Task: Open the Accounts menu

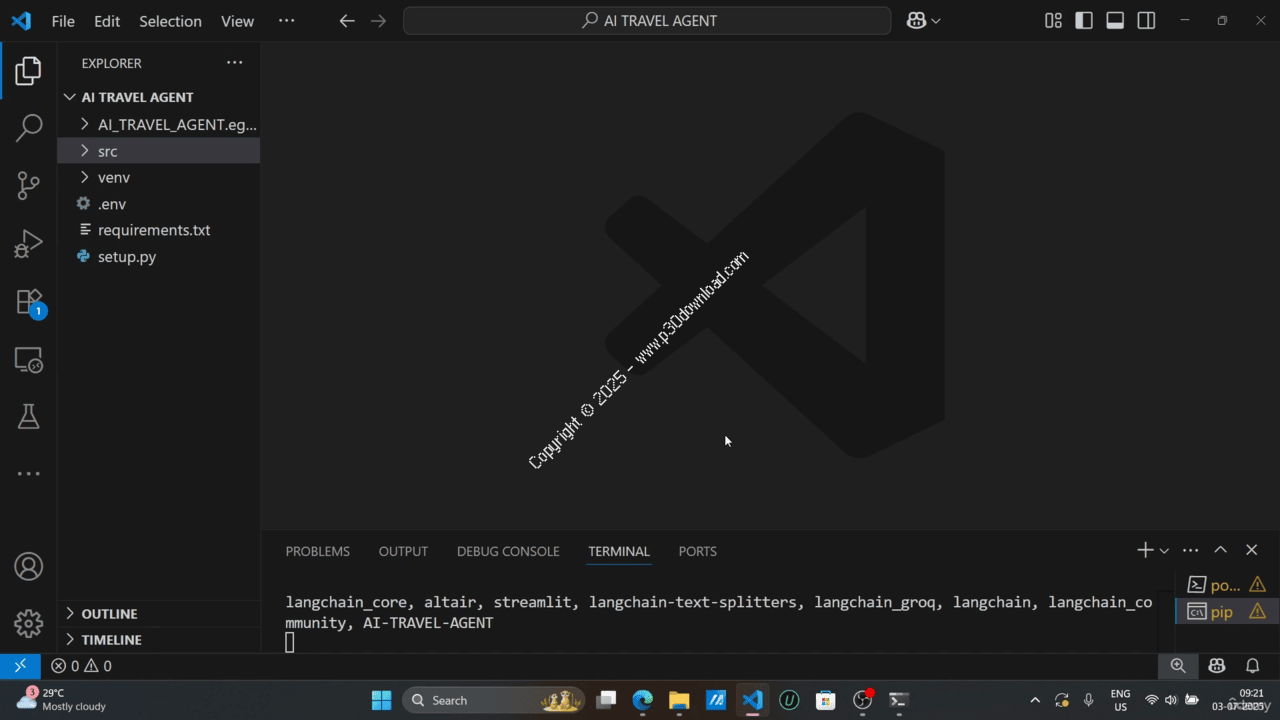Action: point(29,566)
